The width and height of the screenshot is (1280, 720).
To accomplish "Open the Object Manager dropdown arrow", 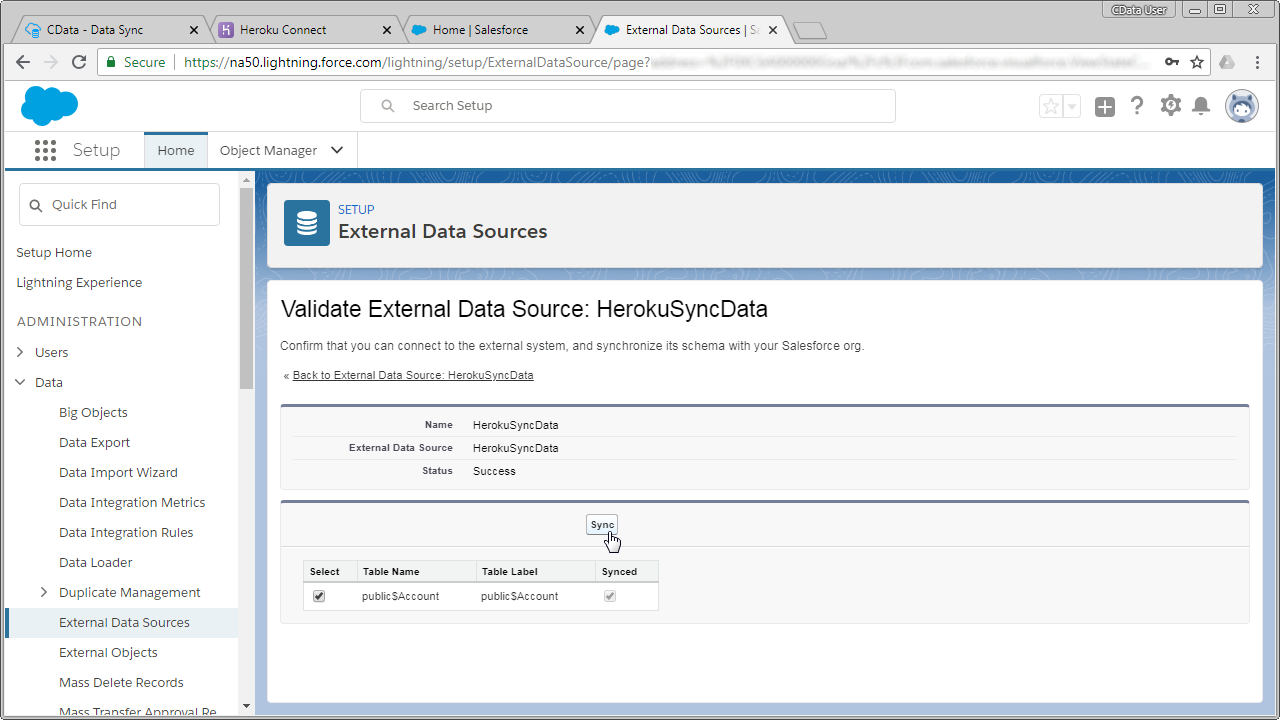I will click(x=337, y=150).
